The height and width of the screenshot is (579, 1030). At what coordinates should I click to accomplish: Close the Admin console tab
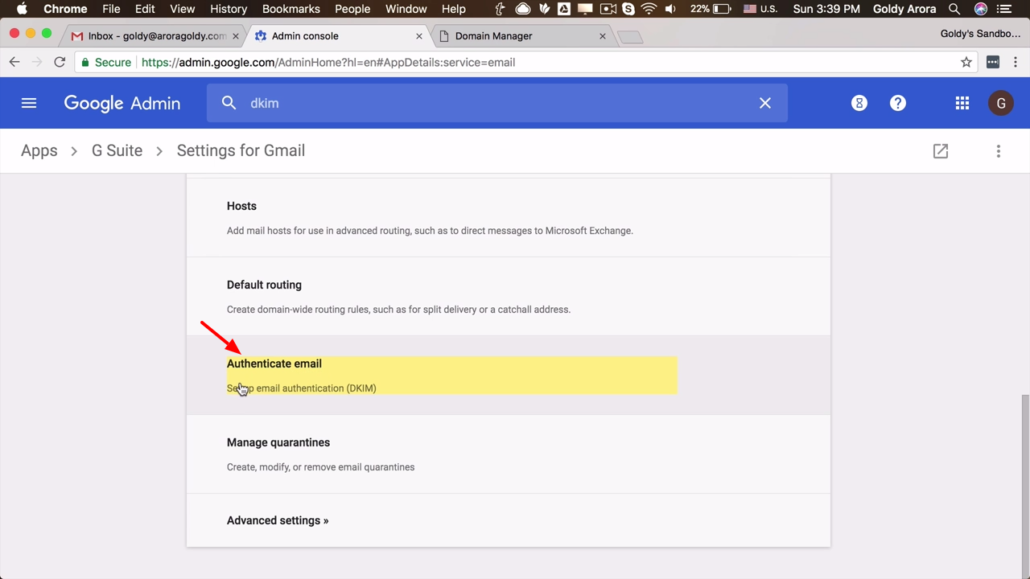pyautogui.click(x=419, y=36)
